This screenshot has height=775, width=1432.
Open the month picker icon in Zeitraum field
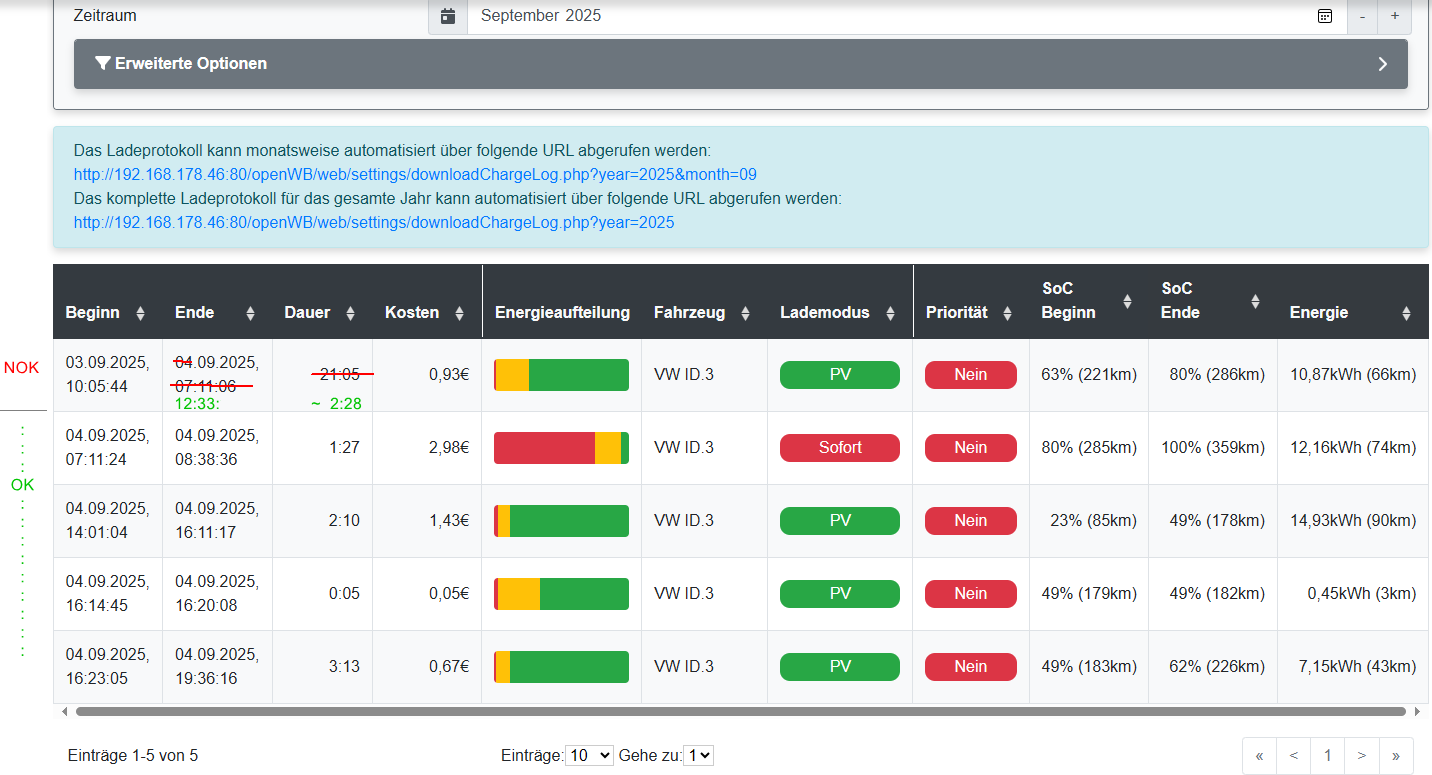pyautogui.click(x=1324, y=16)
